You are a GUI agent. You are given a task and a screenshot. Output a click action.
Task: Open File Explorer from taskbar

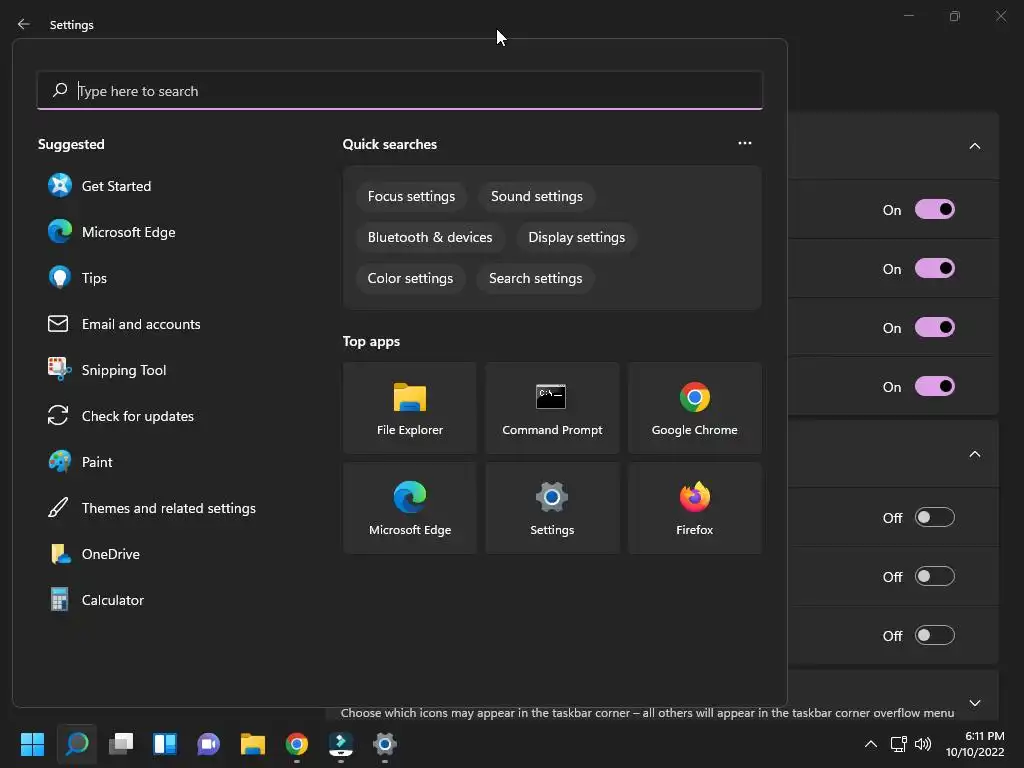tap(253, 744)
